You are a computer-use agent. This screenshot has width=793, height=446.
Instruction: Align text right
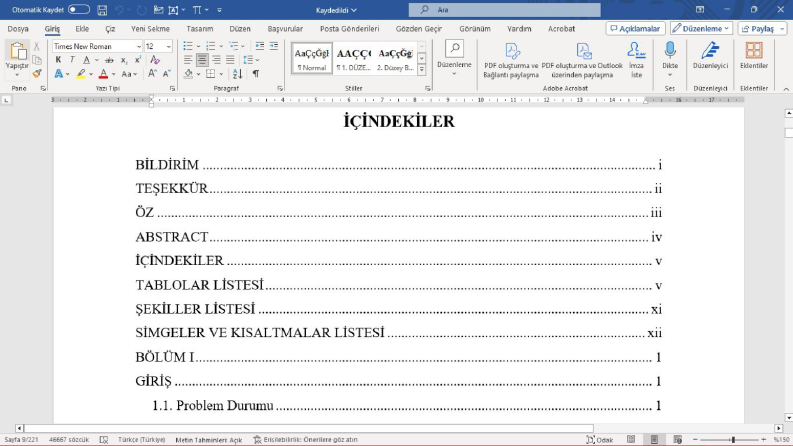tap(216, 60)
